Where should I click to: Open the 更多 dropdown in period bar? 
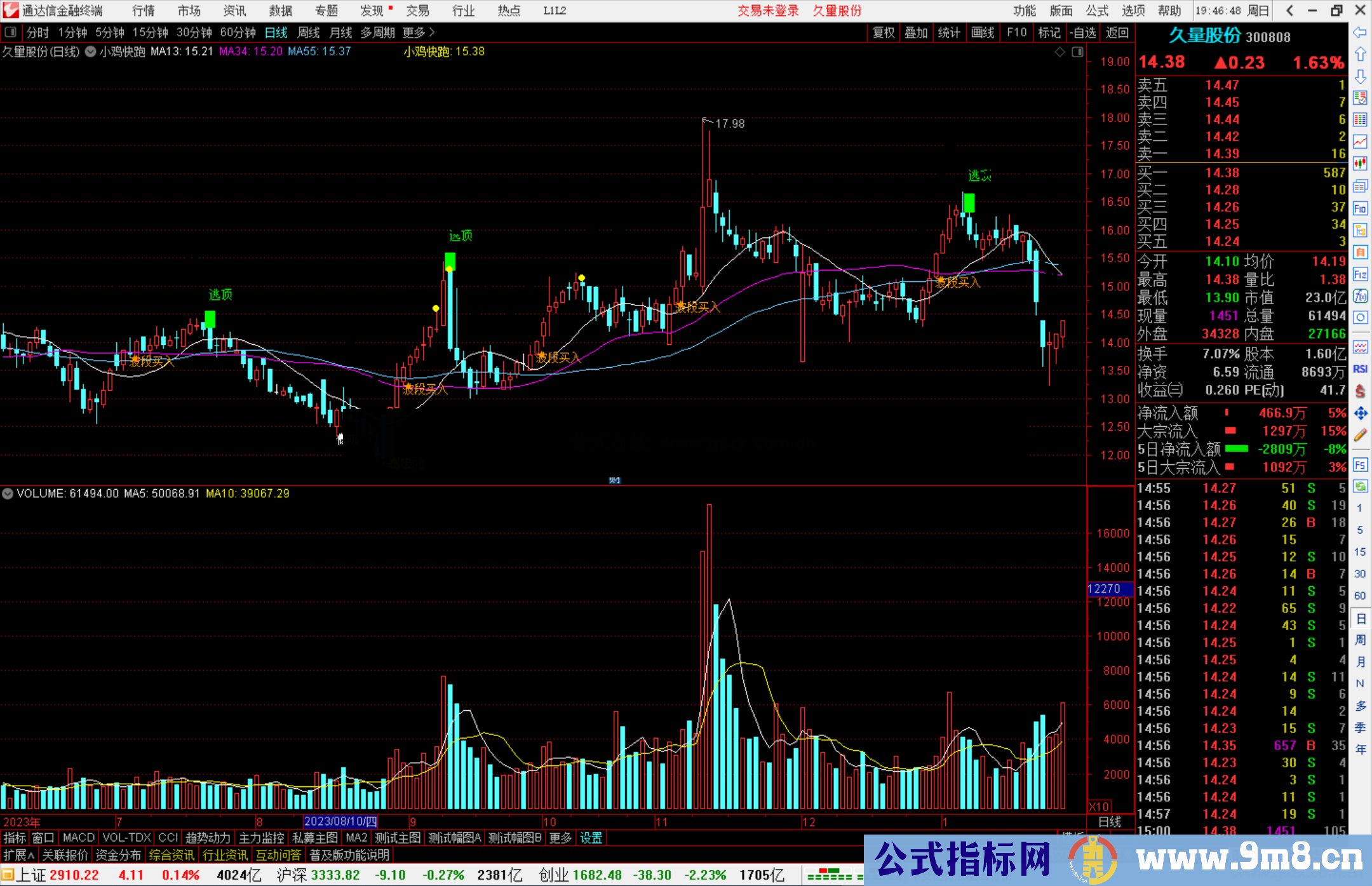click(x=413, y=32)
